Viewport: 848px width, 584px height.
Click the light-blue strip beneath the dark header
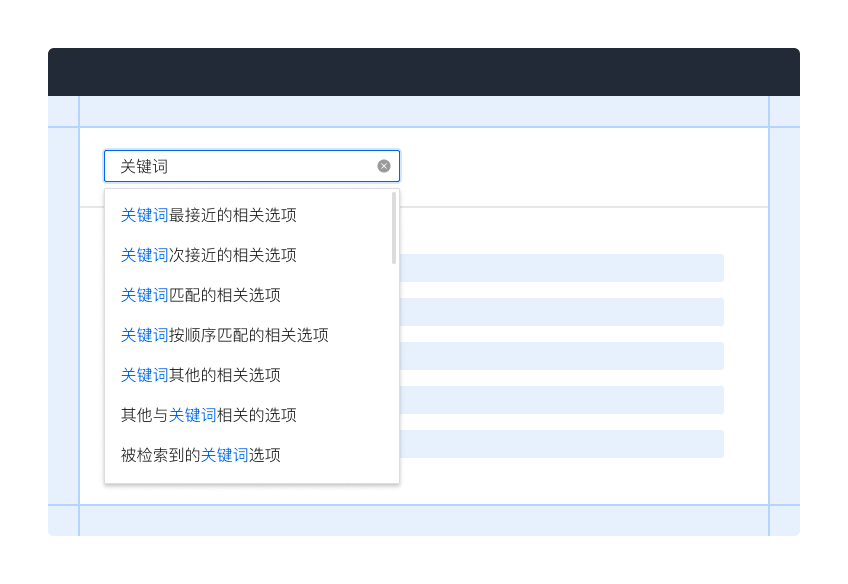tap(424, 111)
